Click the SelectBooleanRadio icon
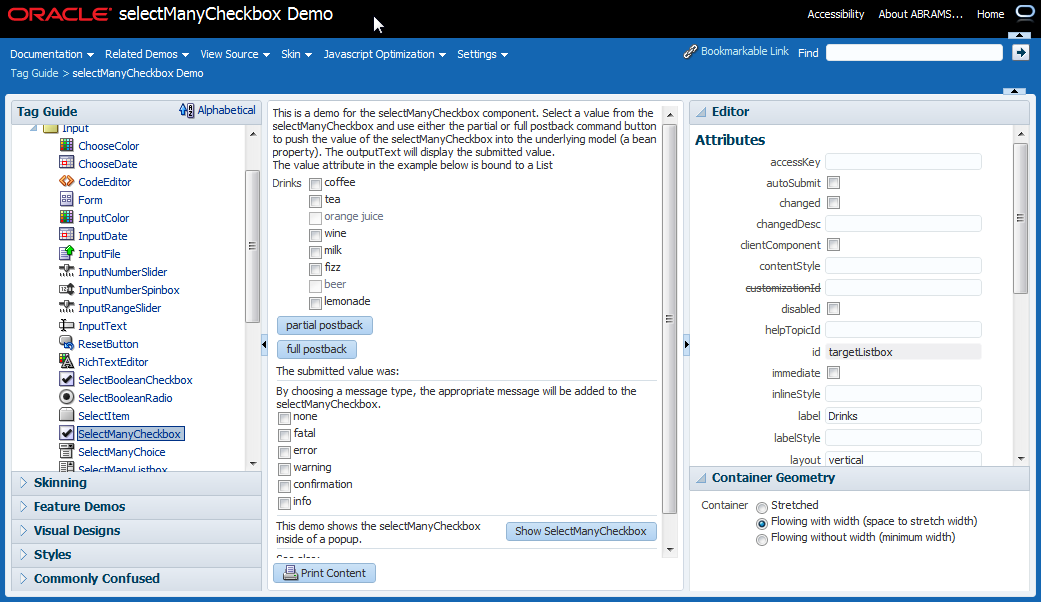The height and width of the screenshot is (602, 1041). click(66, 397)
